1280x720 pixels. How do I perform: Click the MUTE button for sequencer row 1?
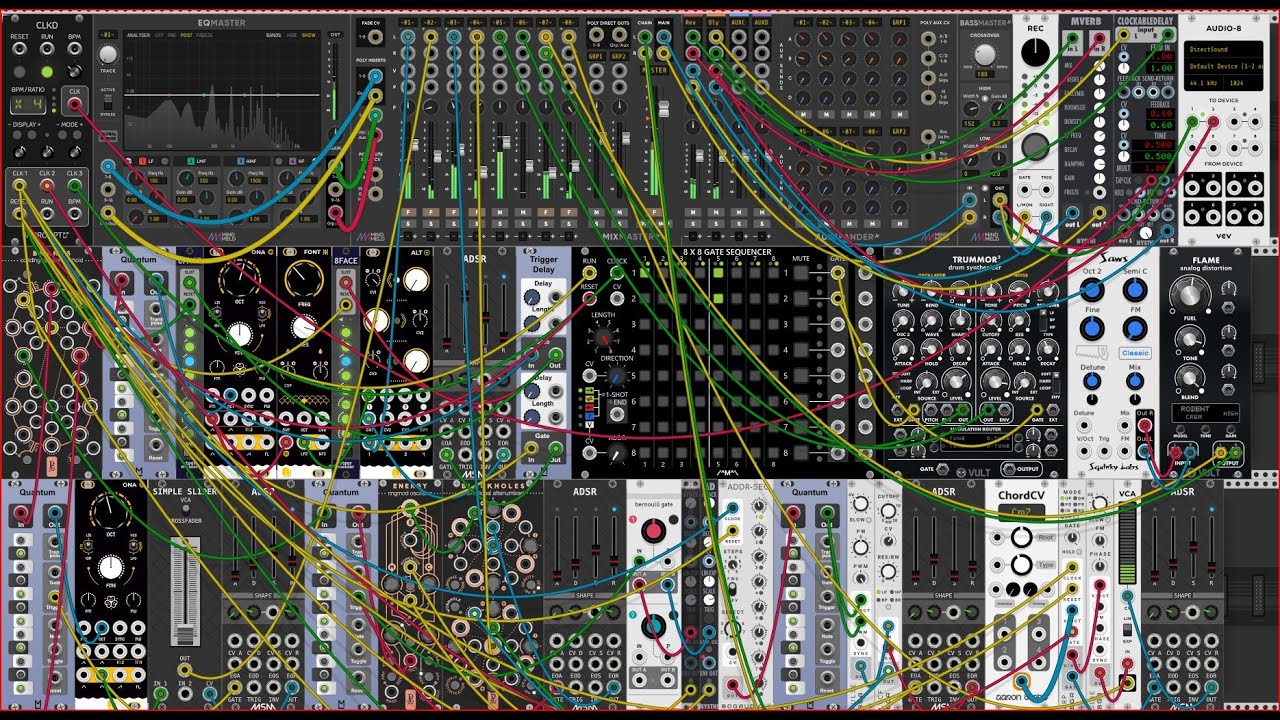(801, 272)
